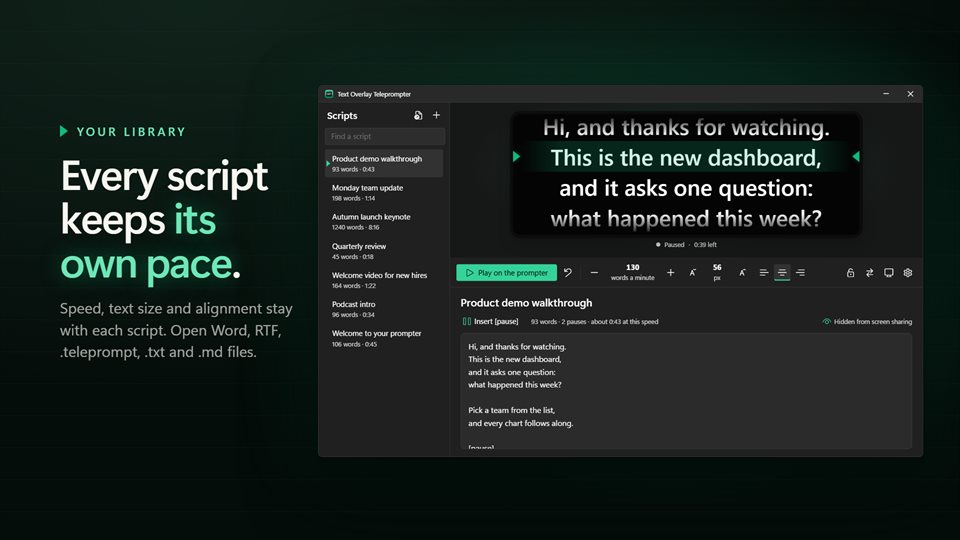The height and width of the screenshot is (540, 960).
Task: Open the Podcast intro script
Action: click(384, 309)
